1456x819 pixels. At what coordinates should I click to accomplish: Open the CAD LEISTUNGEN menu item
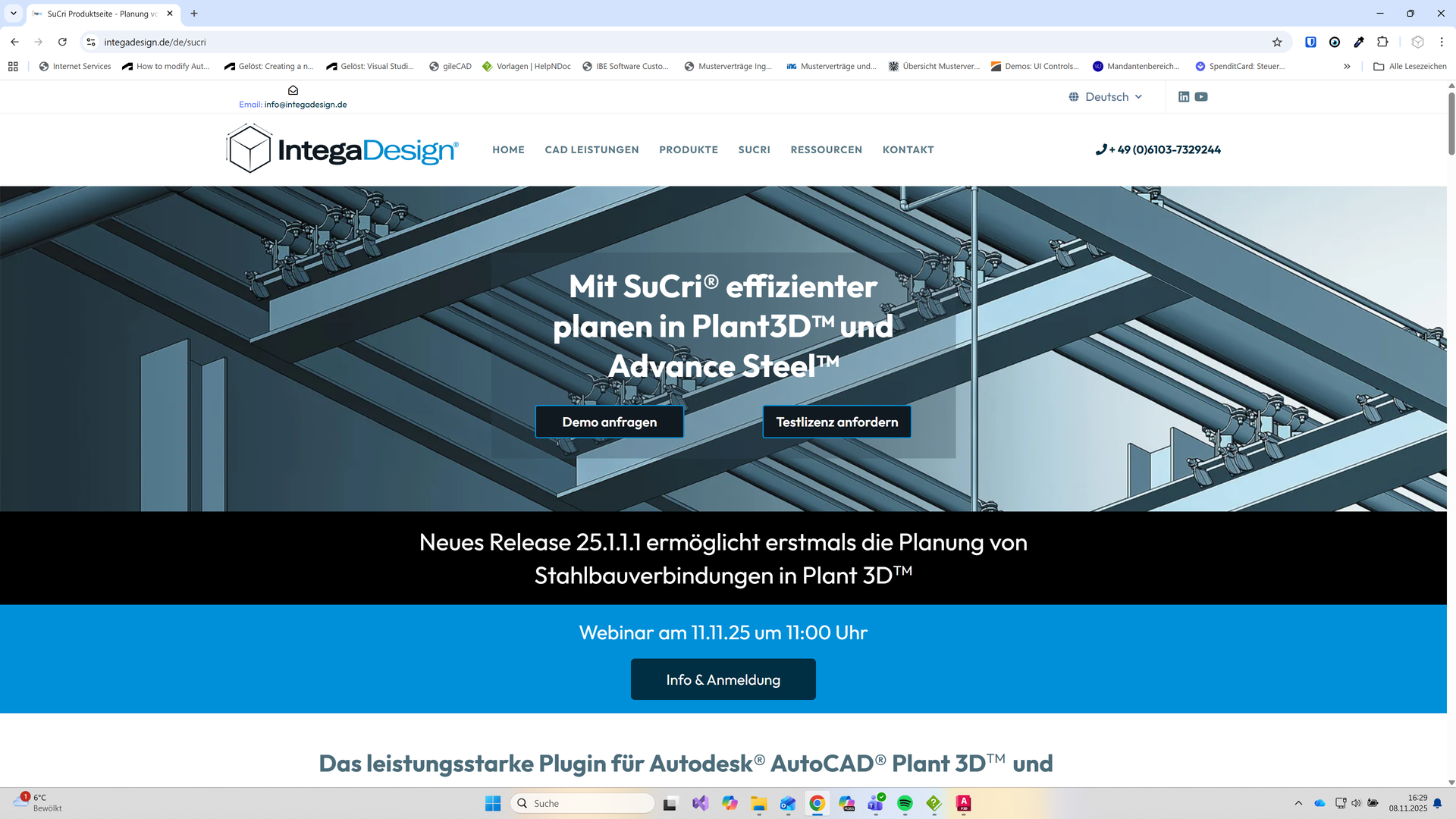pyautogui.click(x=591, y=150)
